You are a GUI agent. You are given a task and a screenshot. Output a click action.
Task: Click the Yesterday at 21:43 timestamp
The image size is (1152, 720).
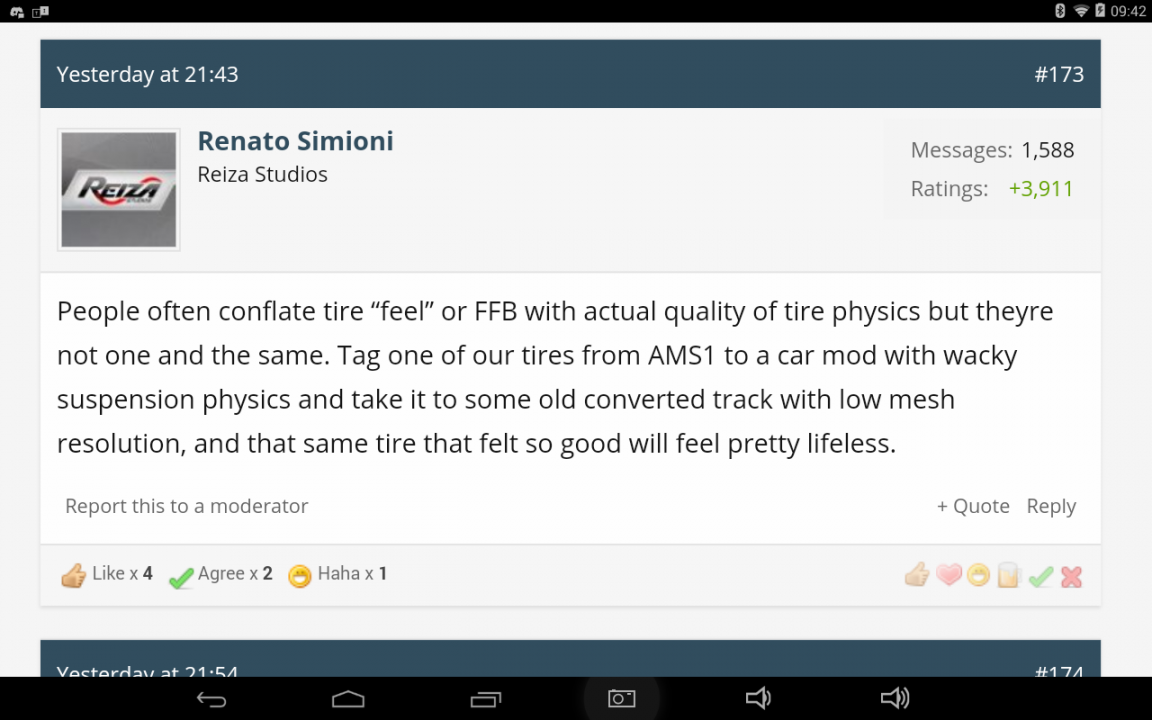click(x=147, y=74)
